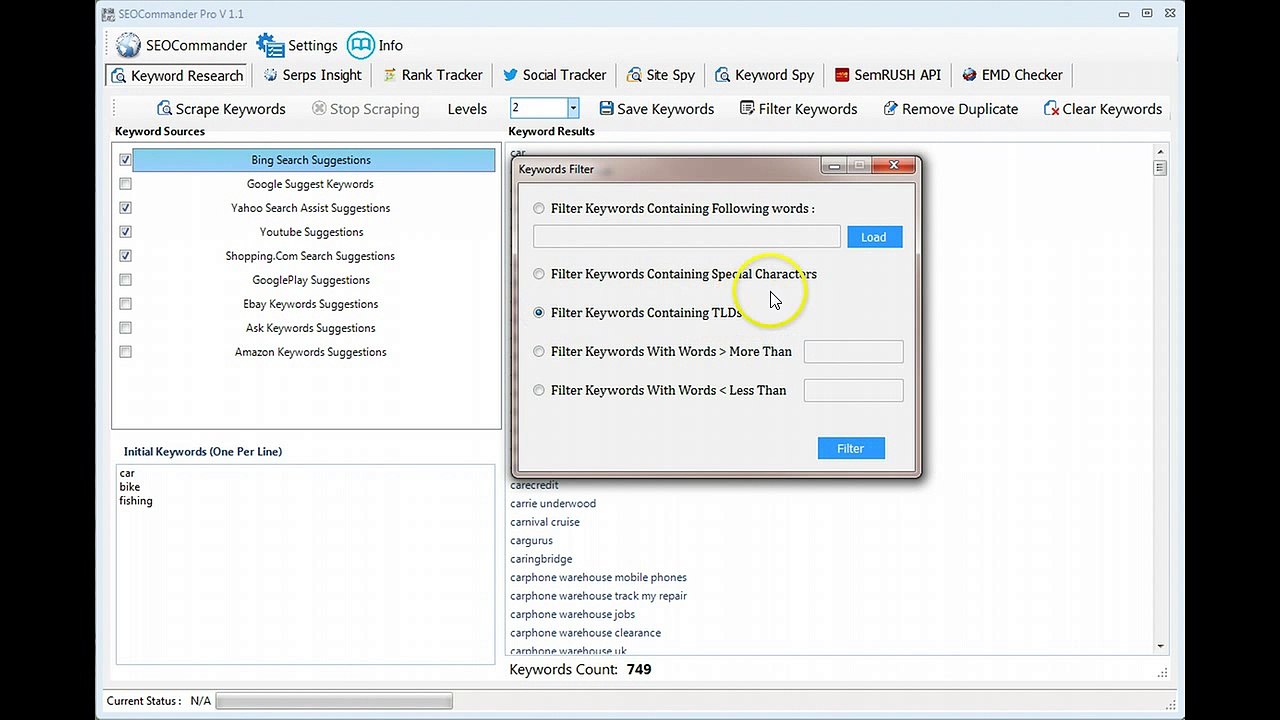Viewport: 1280px width, 720px height.
Task: Enable GooglePlay Suggestions source
Action: click(x=125, y=280)
